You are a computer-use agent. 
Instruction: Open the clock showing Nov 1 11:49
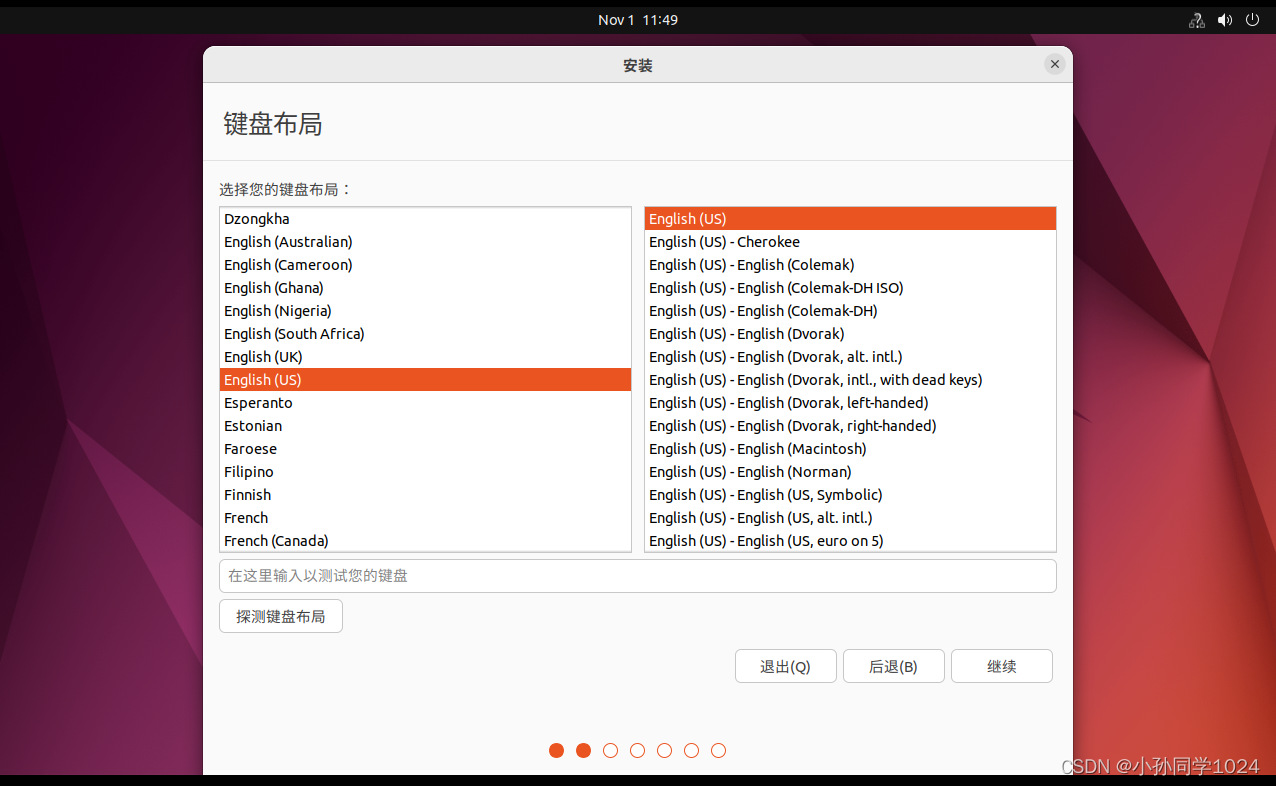pos(637,19)
